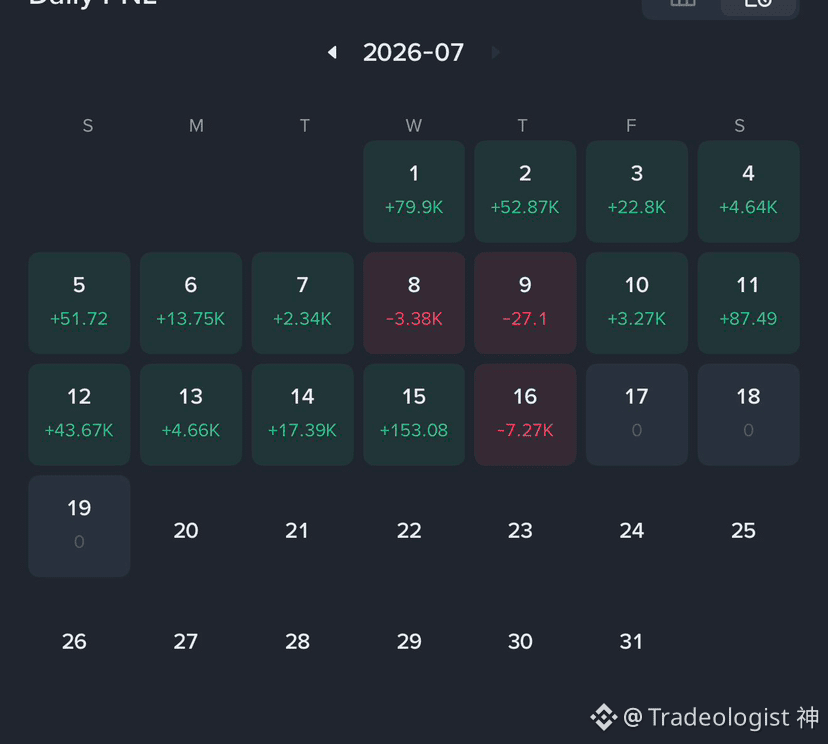Open the 2026-07 month selector
Viewport: 828px width, 744px height.
tap(413, 52)
